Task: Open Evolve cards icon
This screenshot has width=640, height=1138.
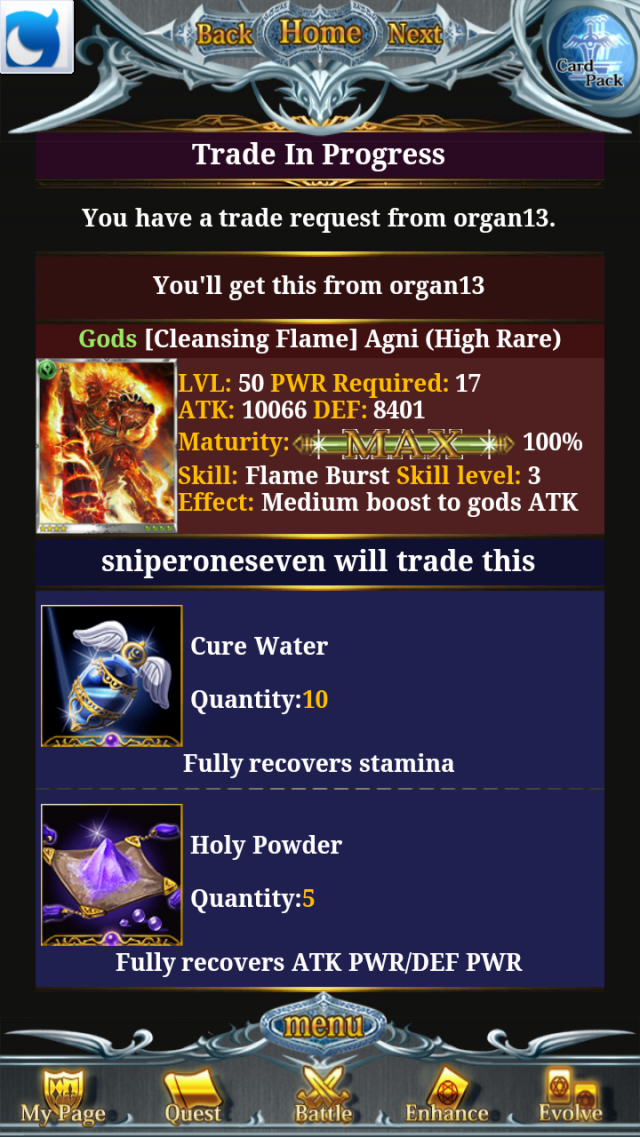Action: click(570, 1095)
